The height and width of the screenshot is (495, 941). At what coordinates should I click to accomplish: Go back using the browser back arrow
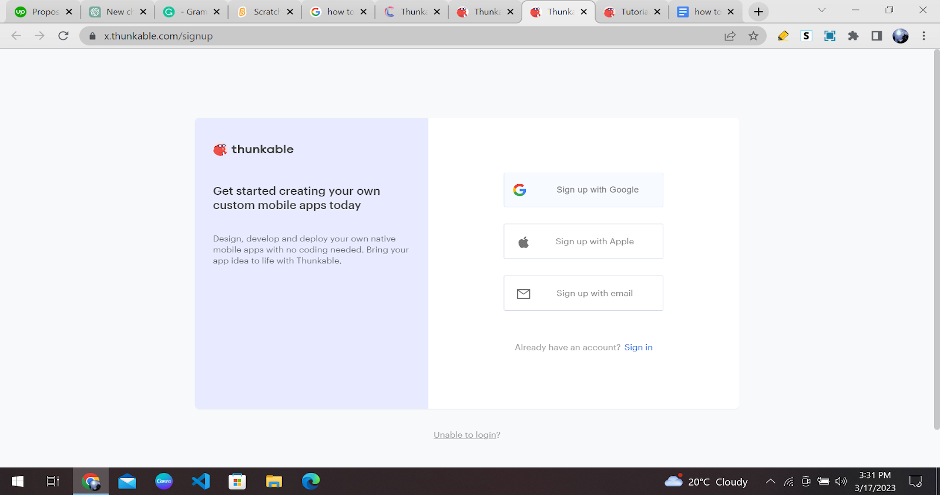click(16, 36)
